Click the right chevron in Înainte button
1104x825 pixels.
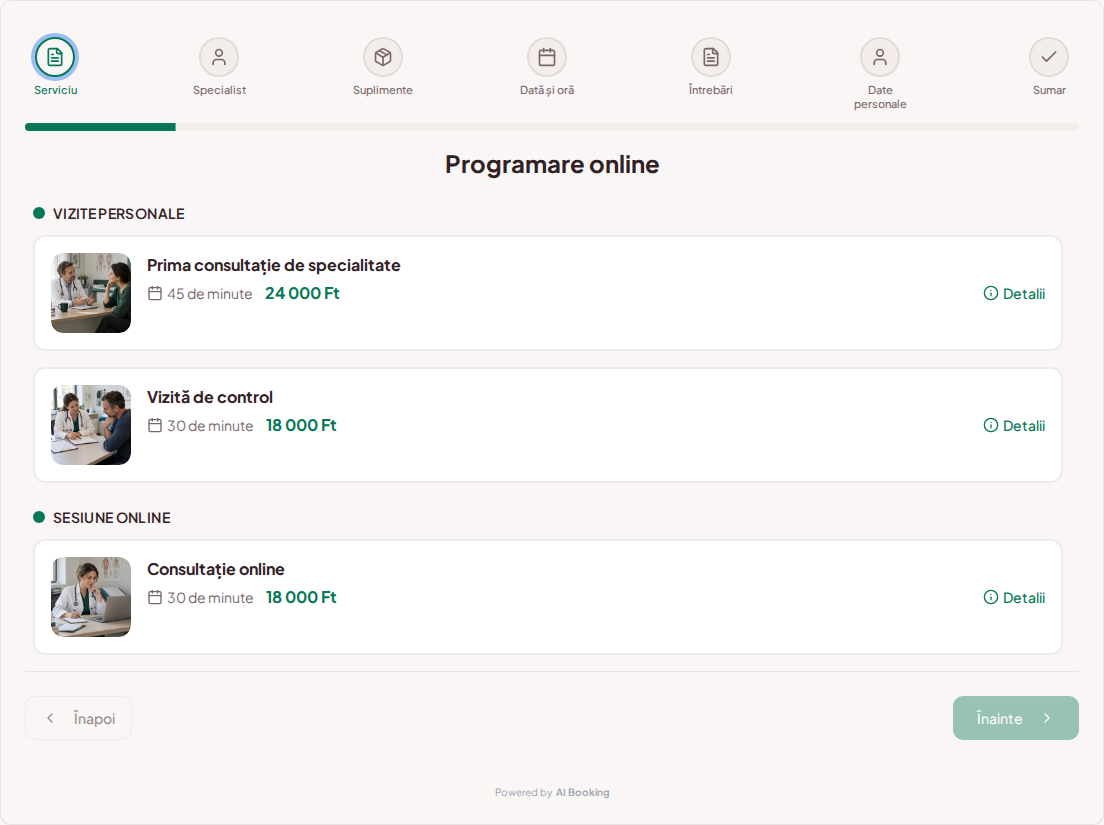1047,718
